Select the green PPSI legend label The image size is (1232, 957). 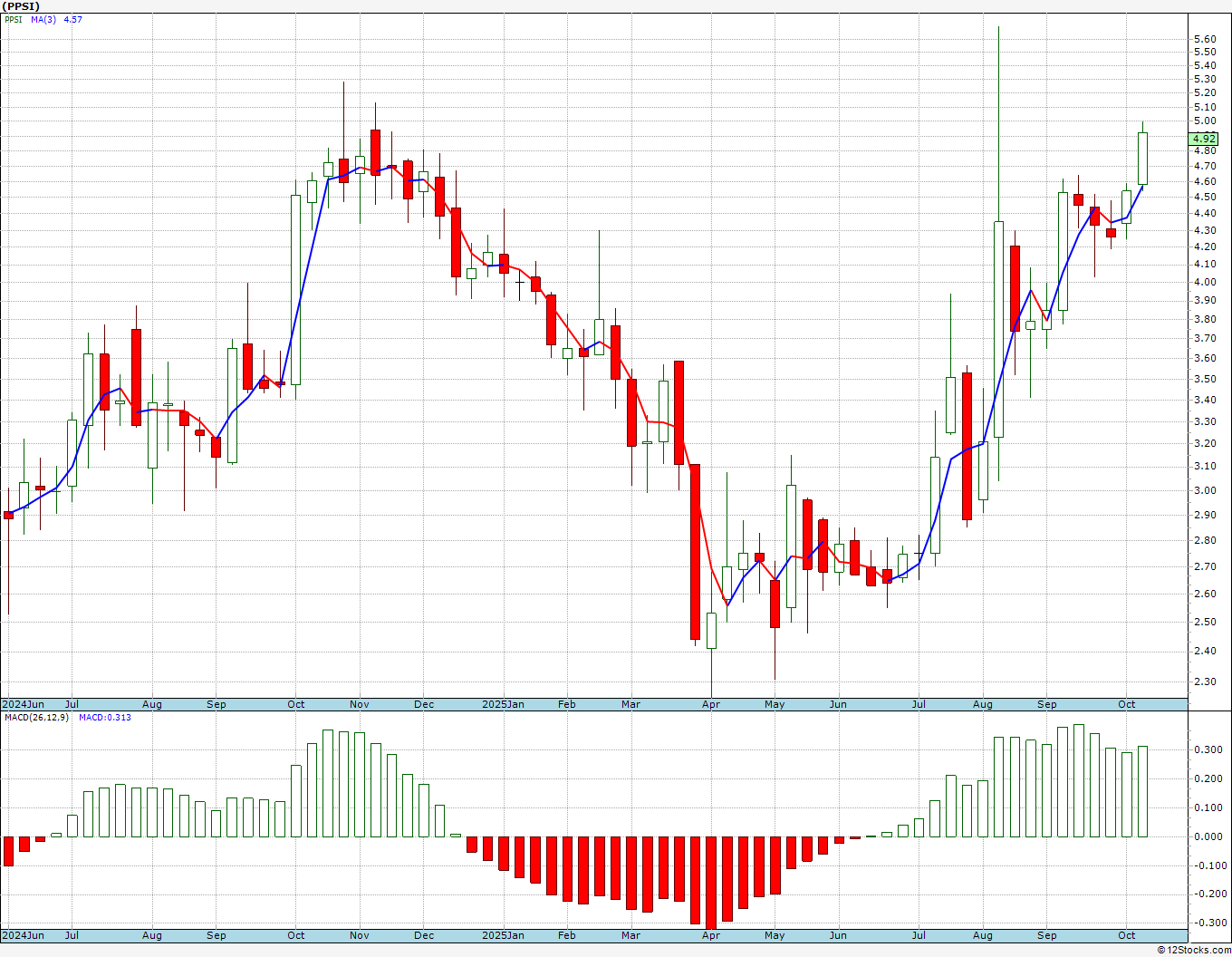tap(14, 19)
